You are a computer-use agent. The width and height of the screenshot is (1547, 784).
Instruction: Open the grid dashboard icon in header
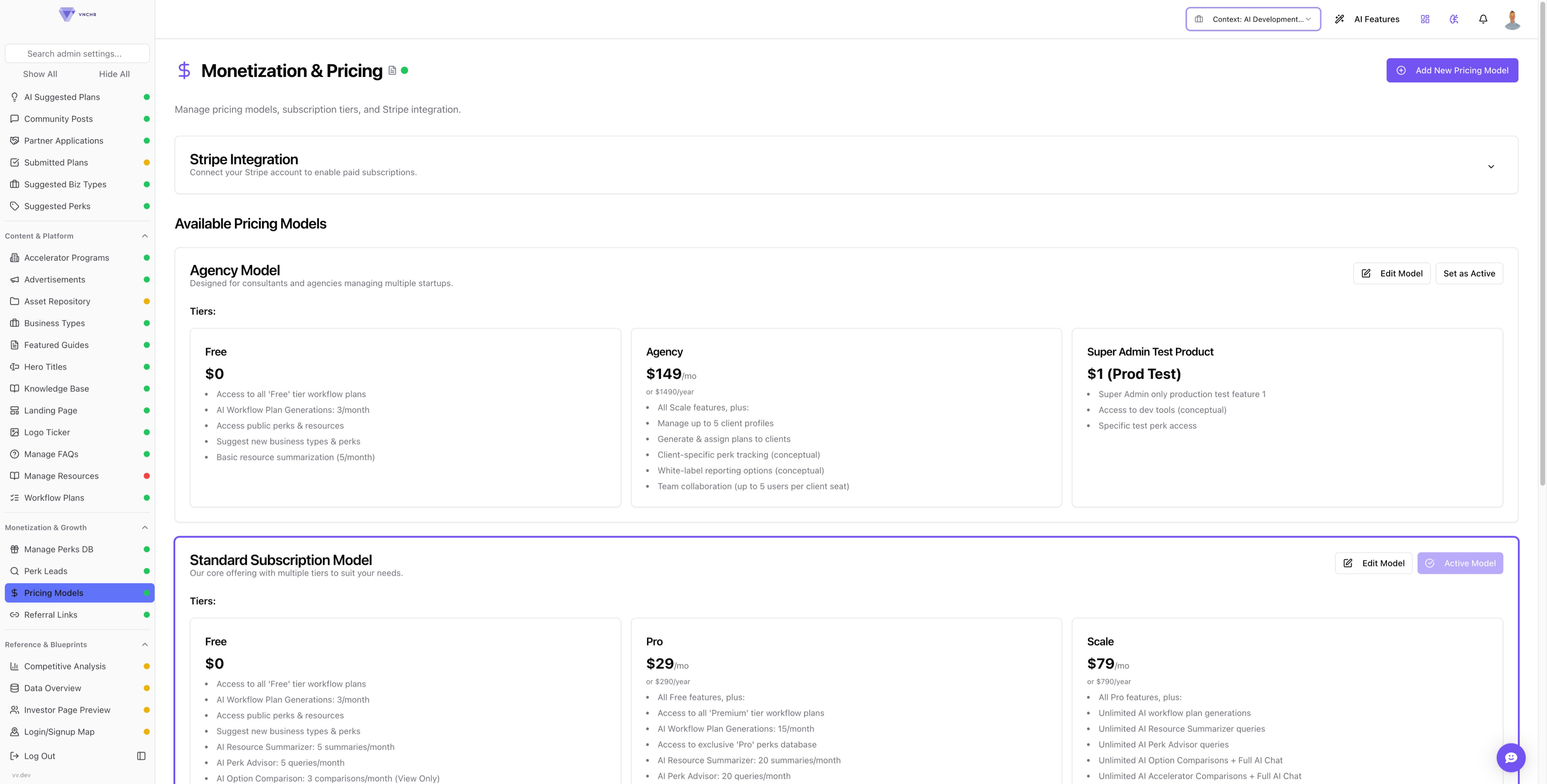pyautogui.click(x=1424, y=19)
